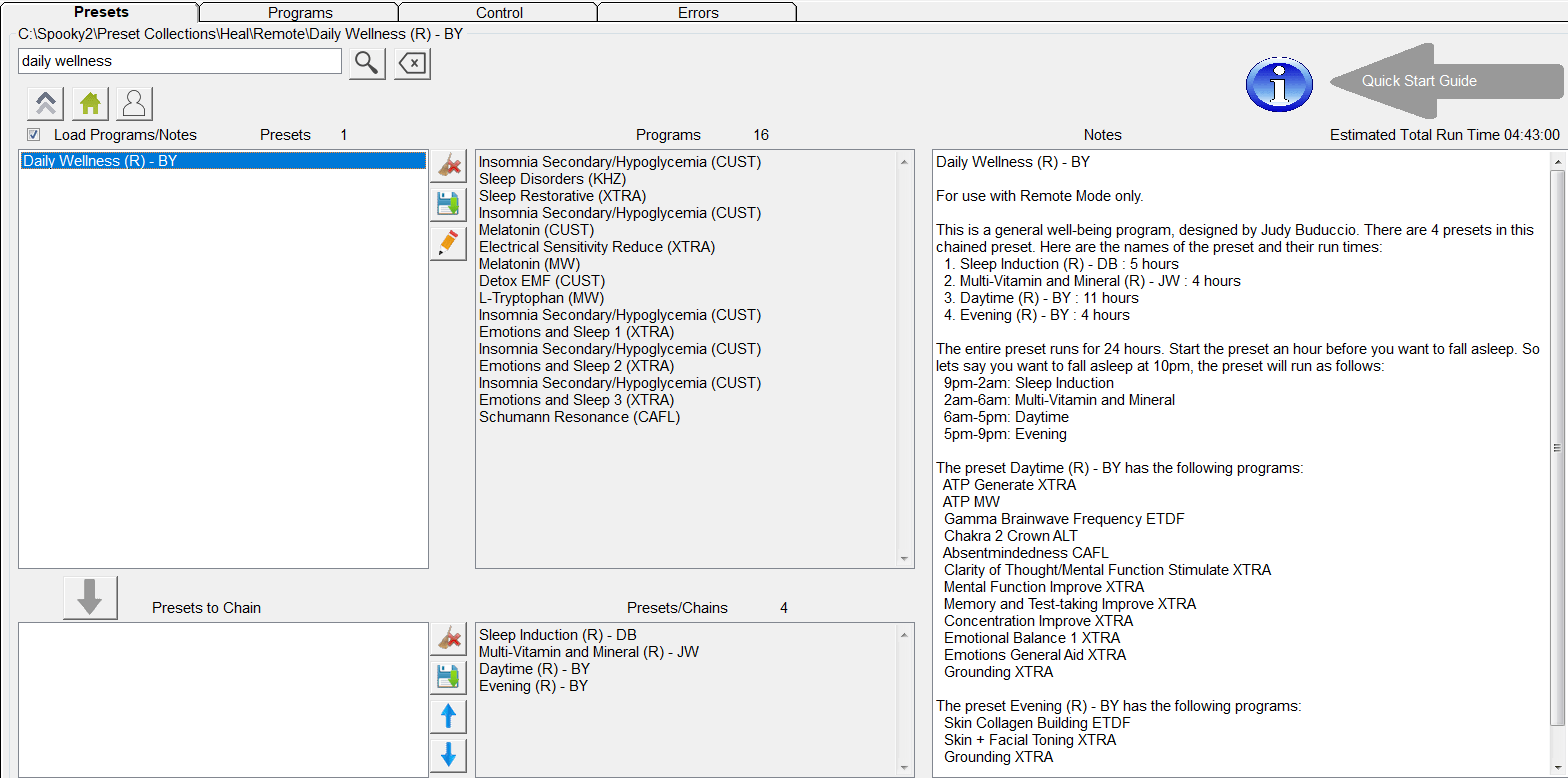Click the 'daily wellness' search field
Viewport: 1568px width, 778px height.
180,61
